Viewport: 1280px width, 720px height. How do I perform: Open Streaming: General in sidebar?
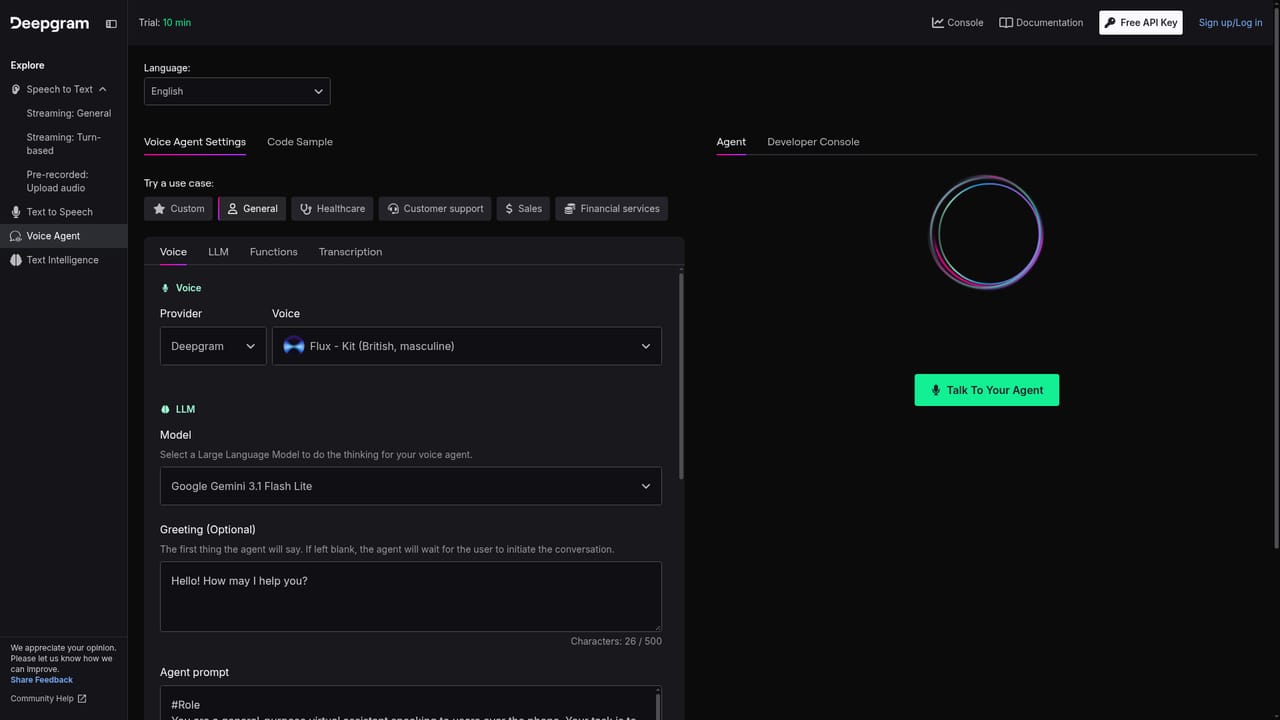69,113
